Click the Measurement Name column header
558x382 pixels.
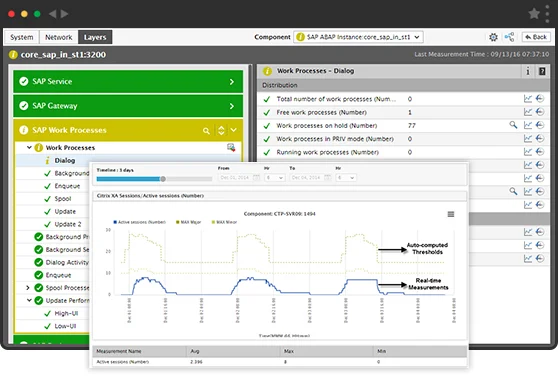point(139,351)
